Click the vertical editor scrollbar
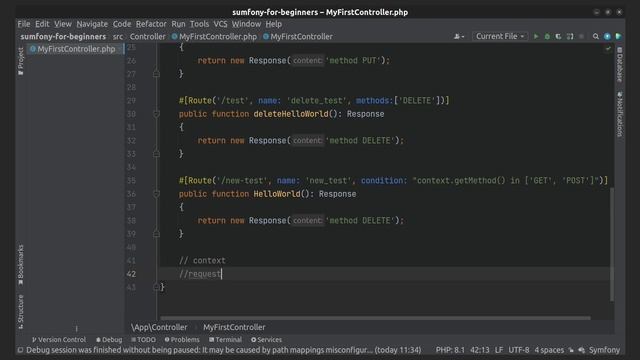640x360 pixels. (612, 244)
